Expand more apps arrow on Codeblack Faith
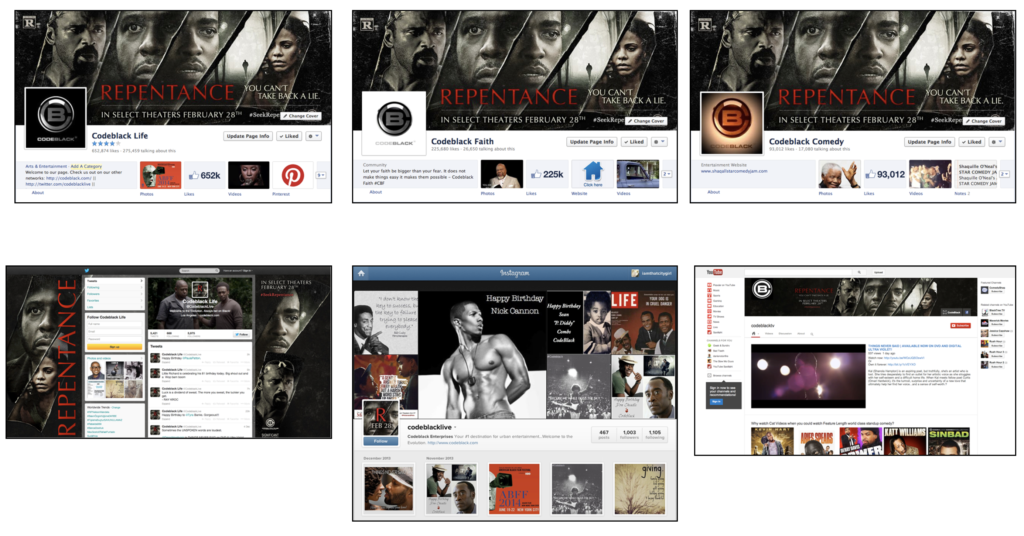This screenshot has height=536, width=1024. tap(667, 174)
